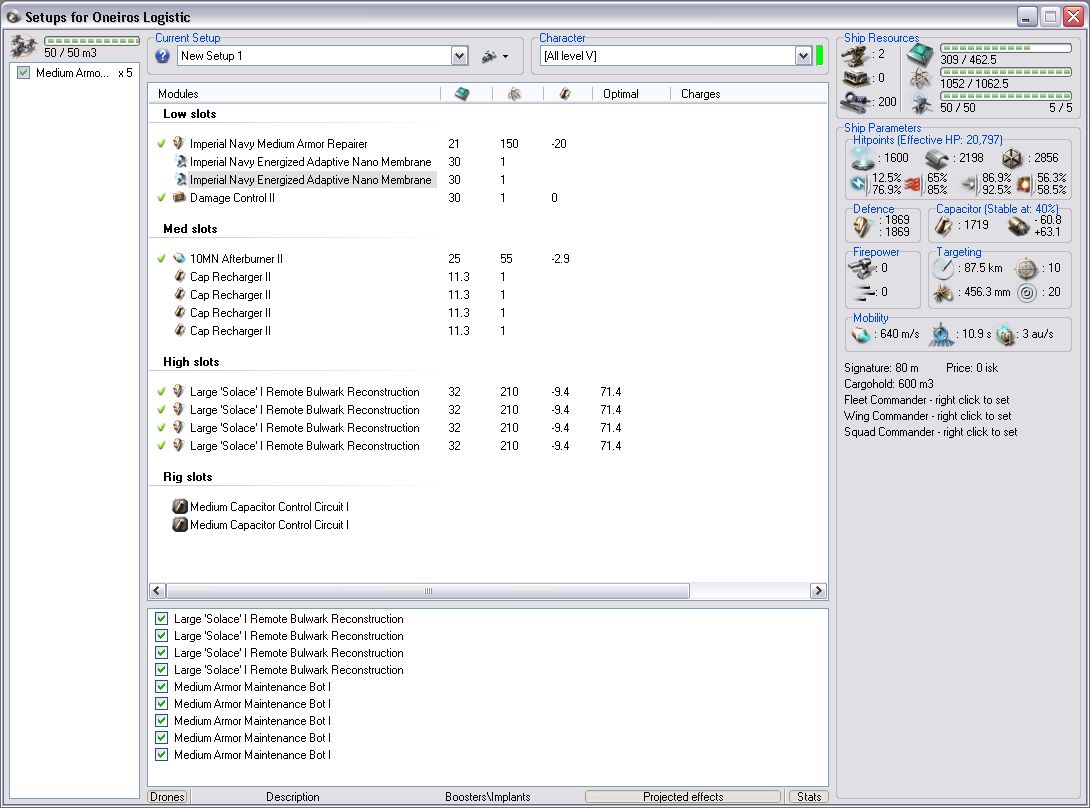Toggle the last Medium Armor Maintenance Bot I checkbox
The height and width of the screenshot is (808, 1090).
(161, 754)
